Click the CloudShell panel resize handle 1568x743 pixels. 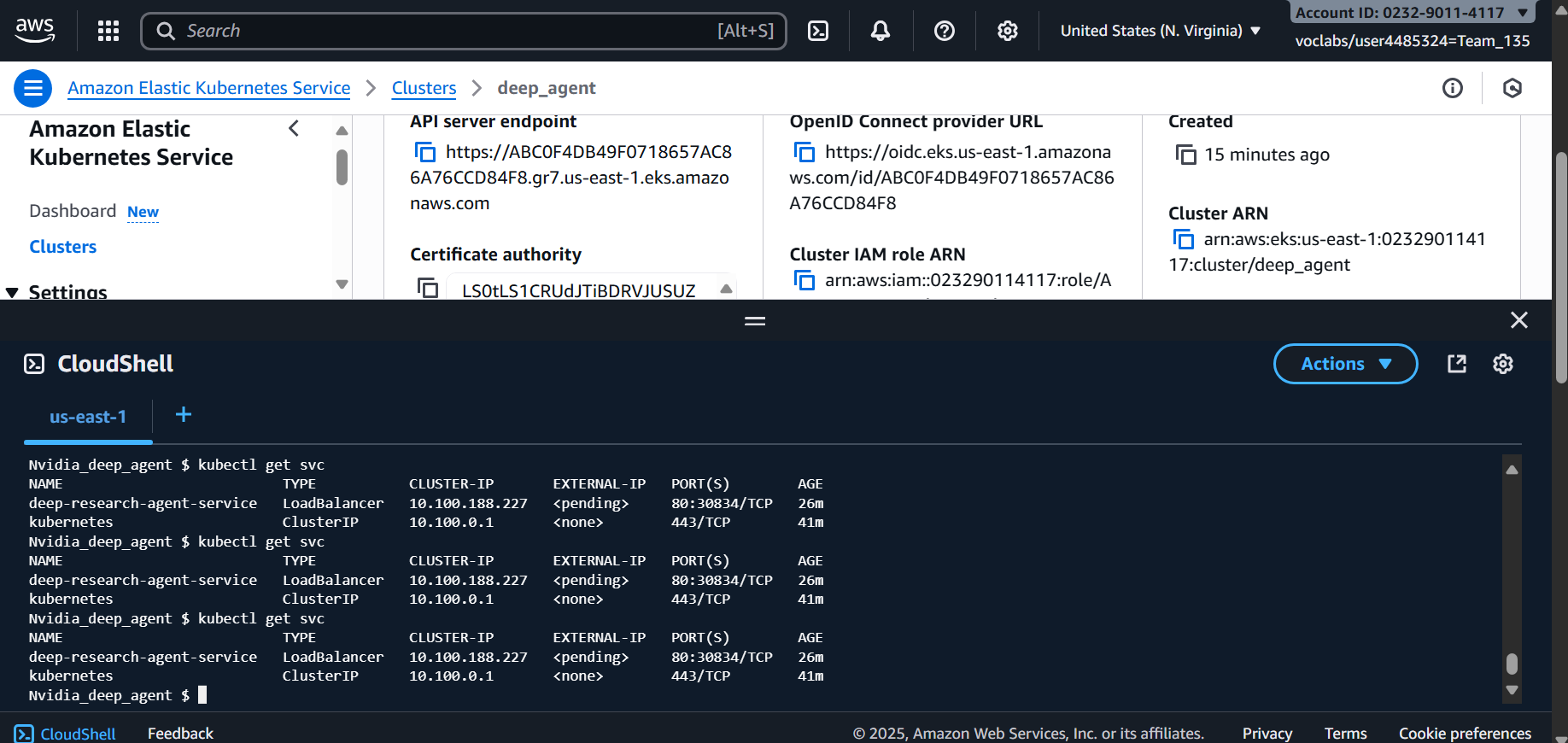coord(755,321)
